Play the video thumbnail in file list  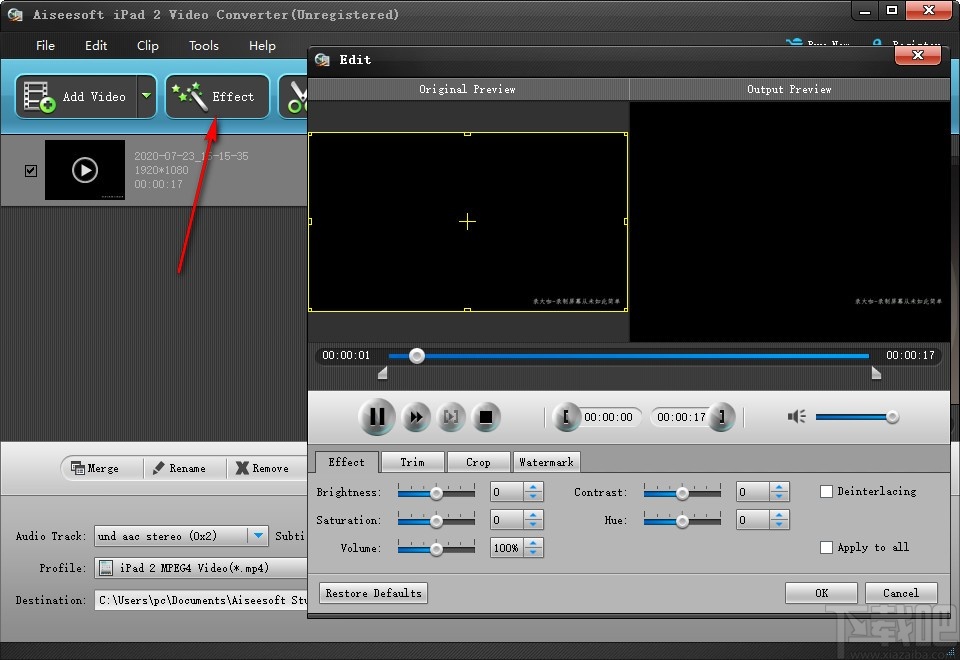pos(85,170)
